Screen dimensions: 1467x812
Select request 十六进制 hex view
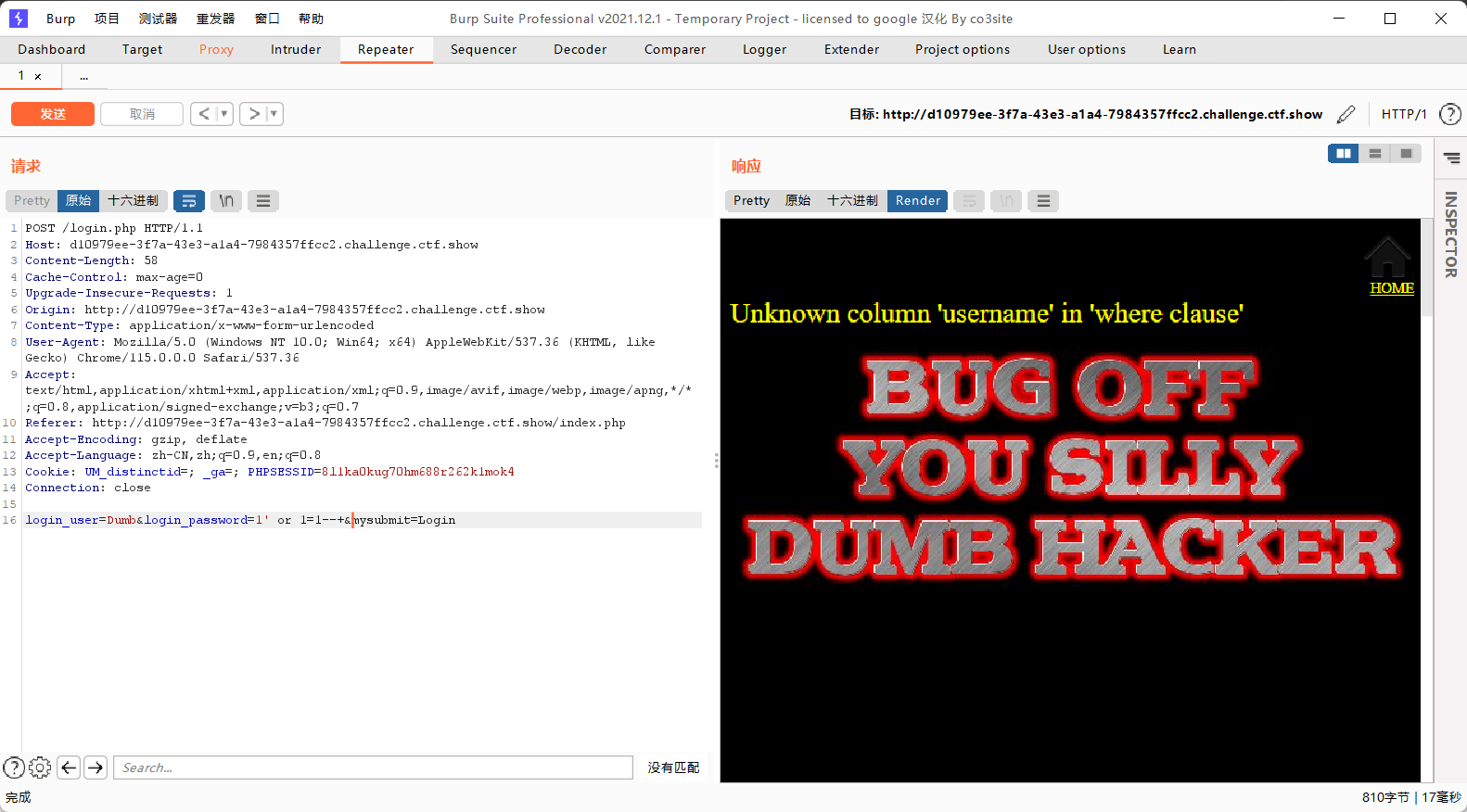[x=133, y=200]
